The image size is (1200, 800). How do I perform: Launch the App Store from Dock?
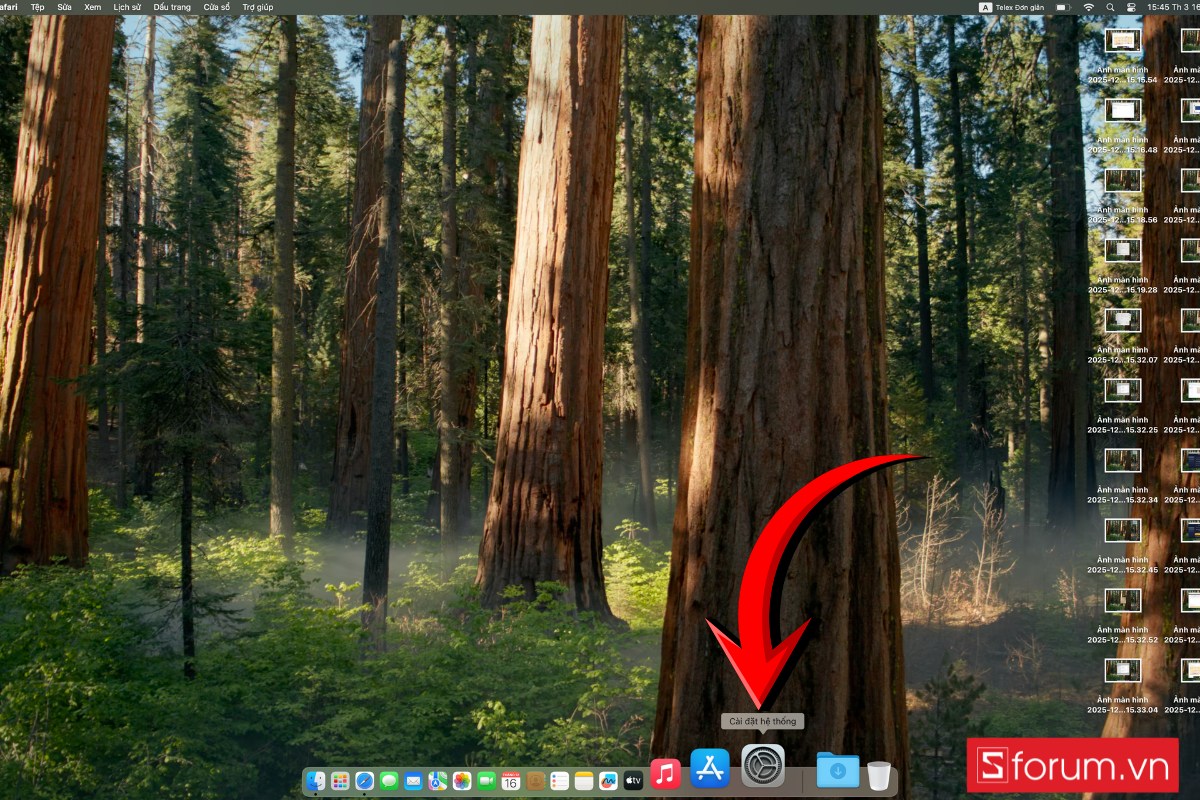coord(710,768)
